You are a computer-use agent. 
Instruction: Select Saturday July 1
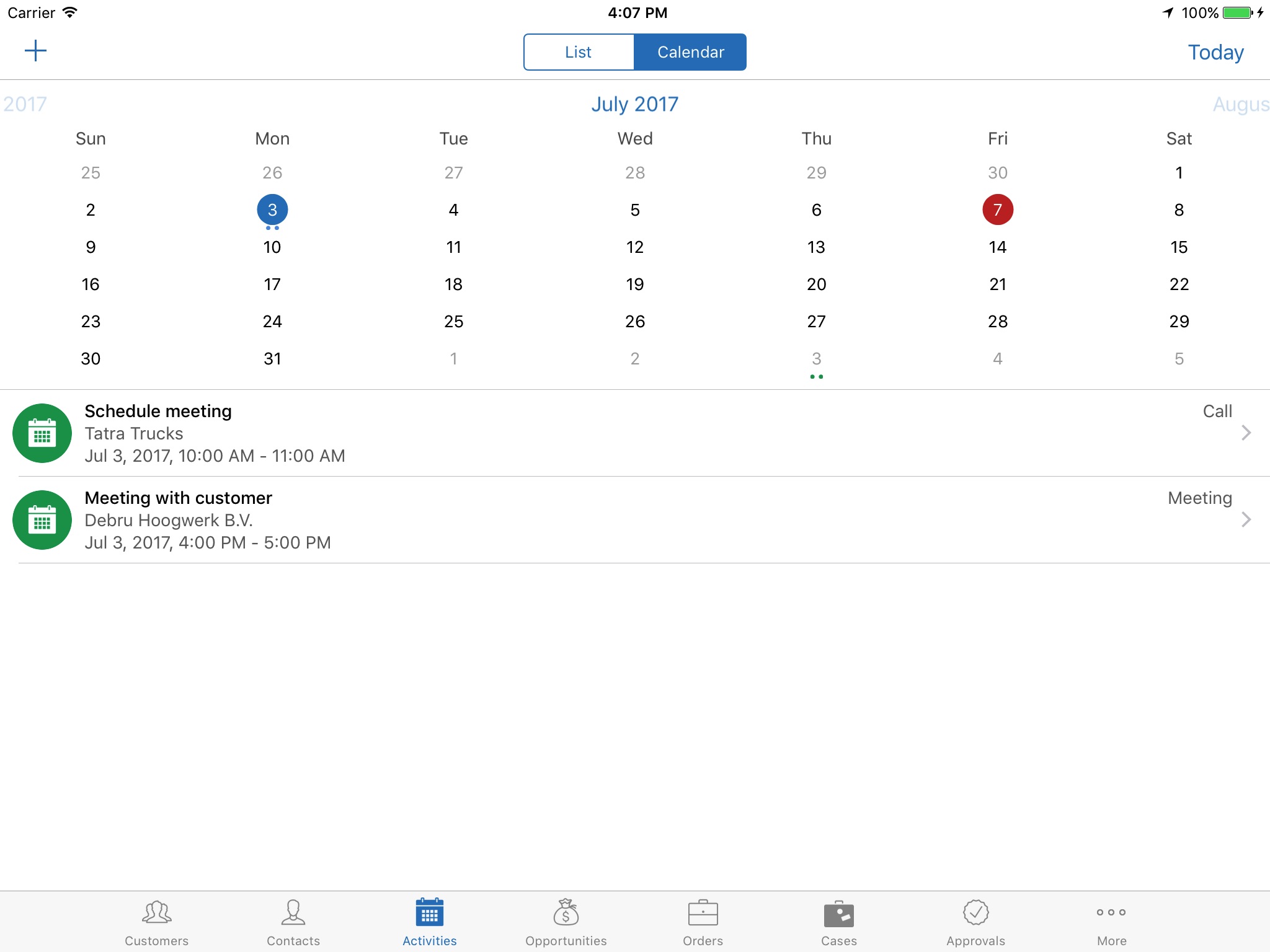[1179, 173]
